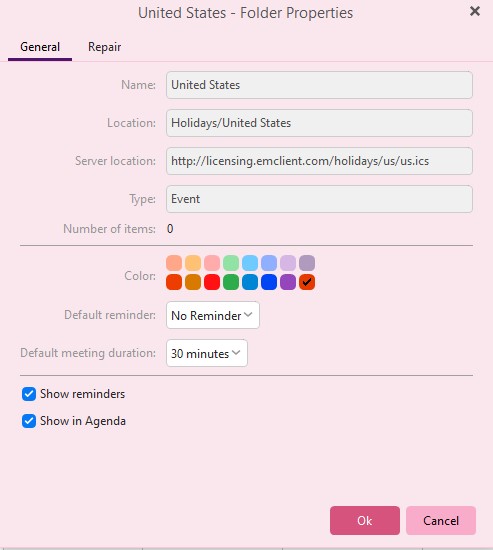Select the General tab

pos(40,47)
